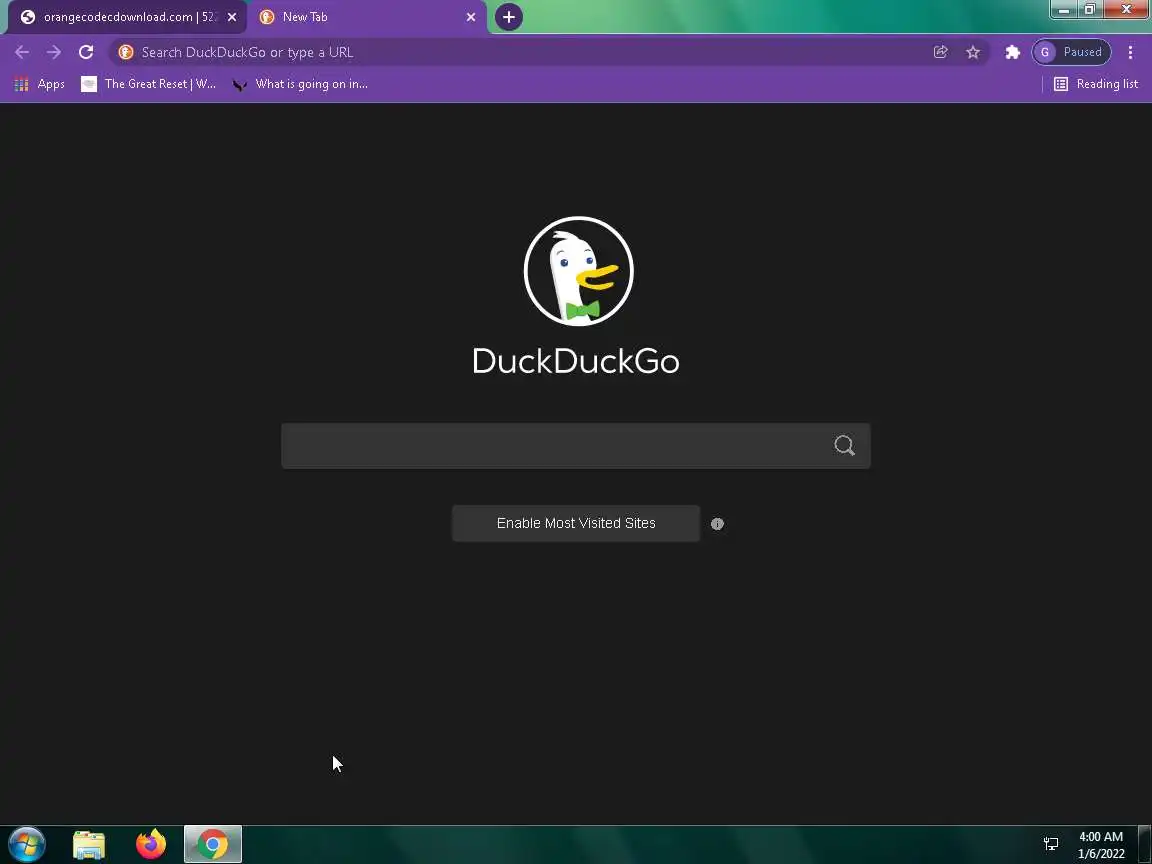Image resolution: width=1152 pixels, height=864 pixels.
Task: Open the Paused profile button
Action: tap(1071, 52)
